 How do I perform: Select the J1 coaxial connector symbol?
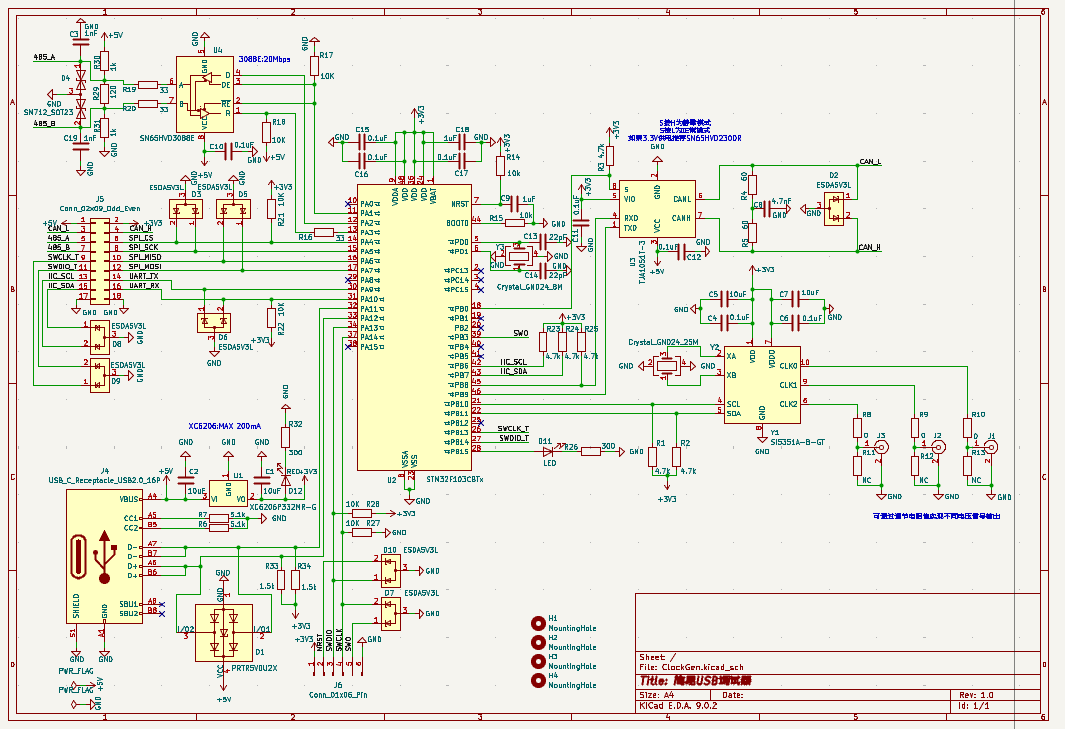point(991,450)
